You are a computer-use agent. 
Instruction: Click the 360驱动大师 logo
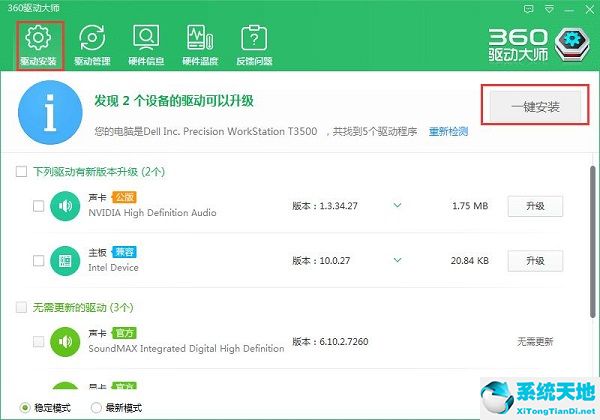(x=539, y=45)
